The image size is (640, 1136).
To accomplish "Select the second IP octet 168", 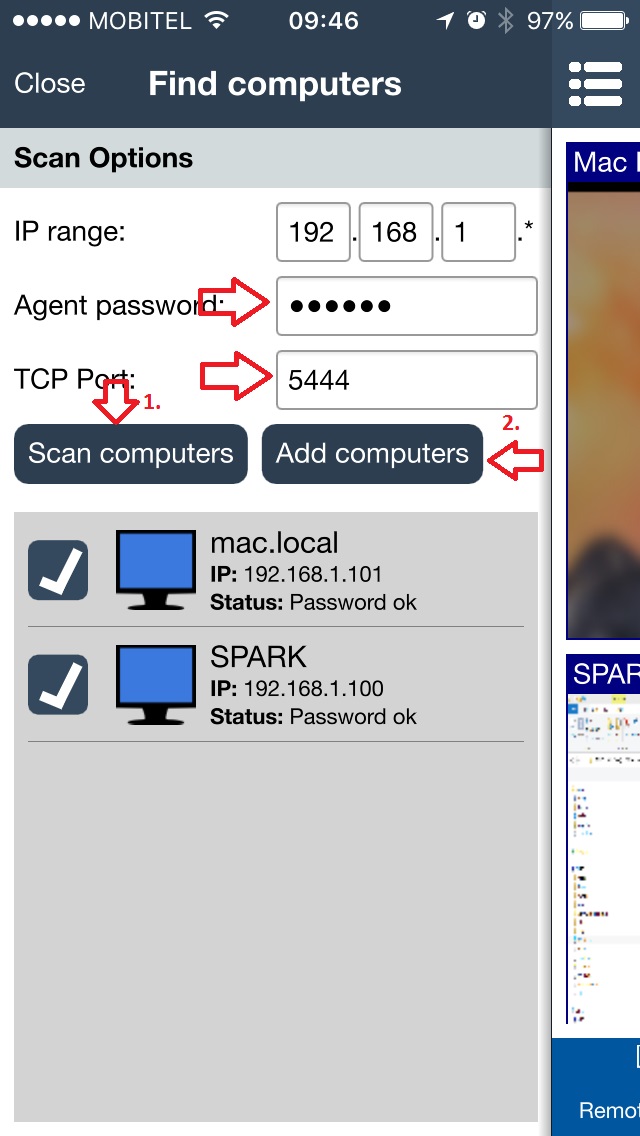I will click(x=396, y=232).
